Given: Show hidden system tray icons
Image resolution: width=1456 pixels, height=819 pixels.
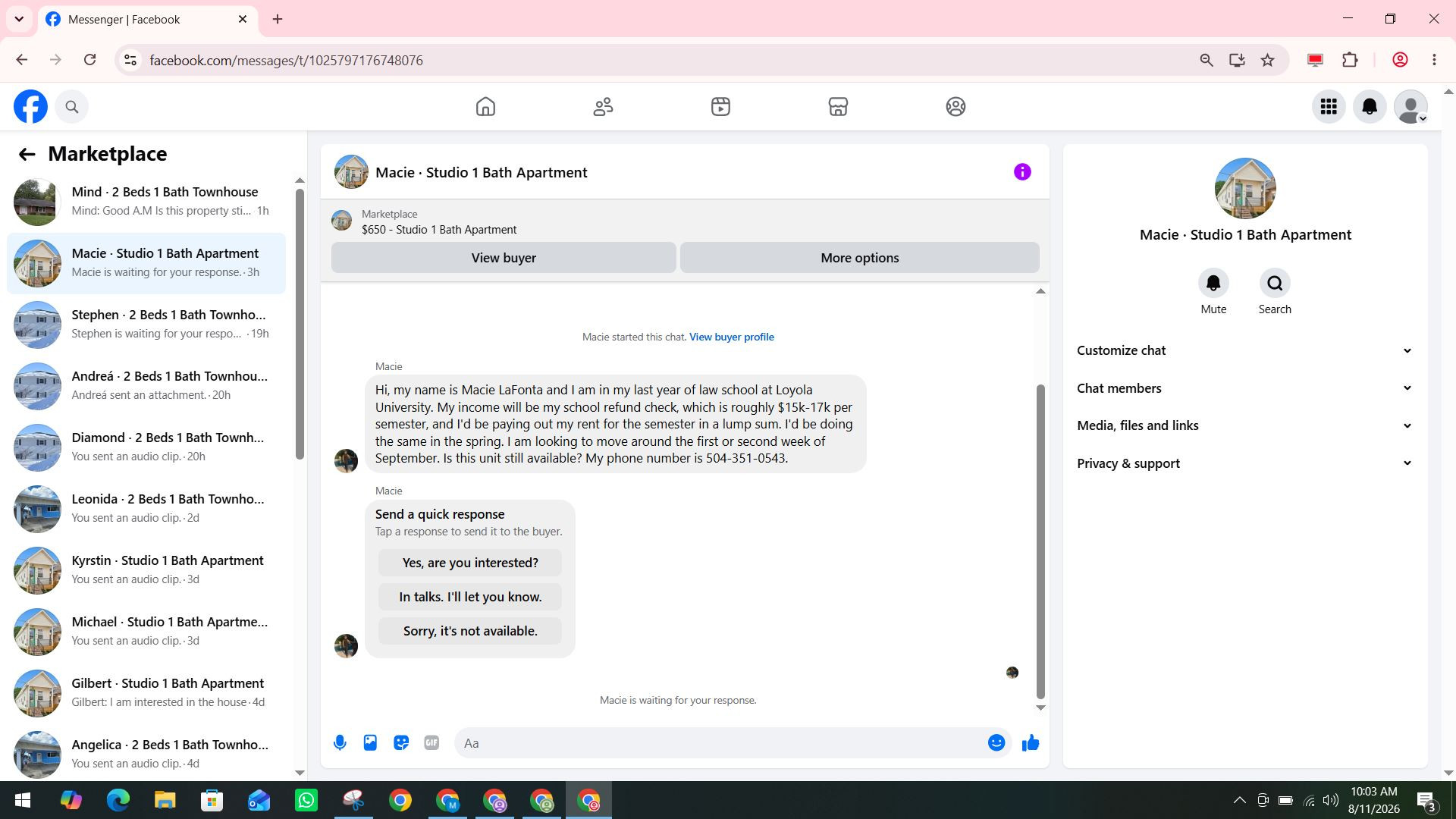Looking at the screenshot, I should (1239, 800).
